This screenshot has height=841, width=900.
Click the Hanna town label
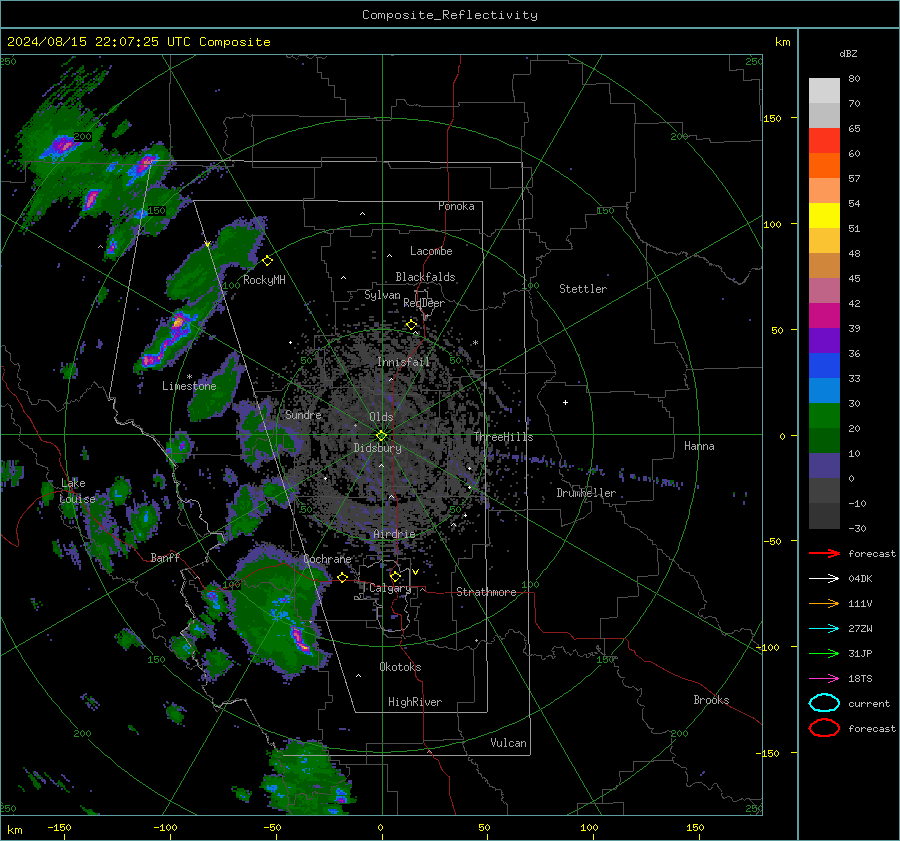tap(699, 446)
